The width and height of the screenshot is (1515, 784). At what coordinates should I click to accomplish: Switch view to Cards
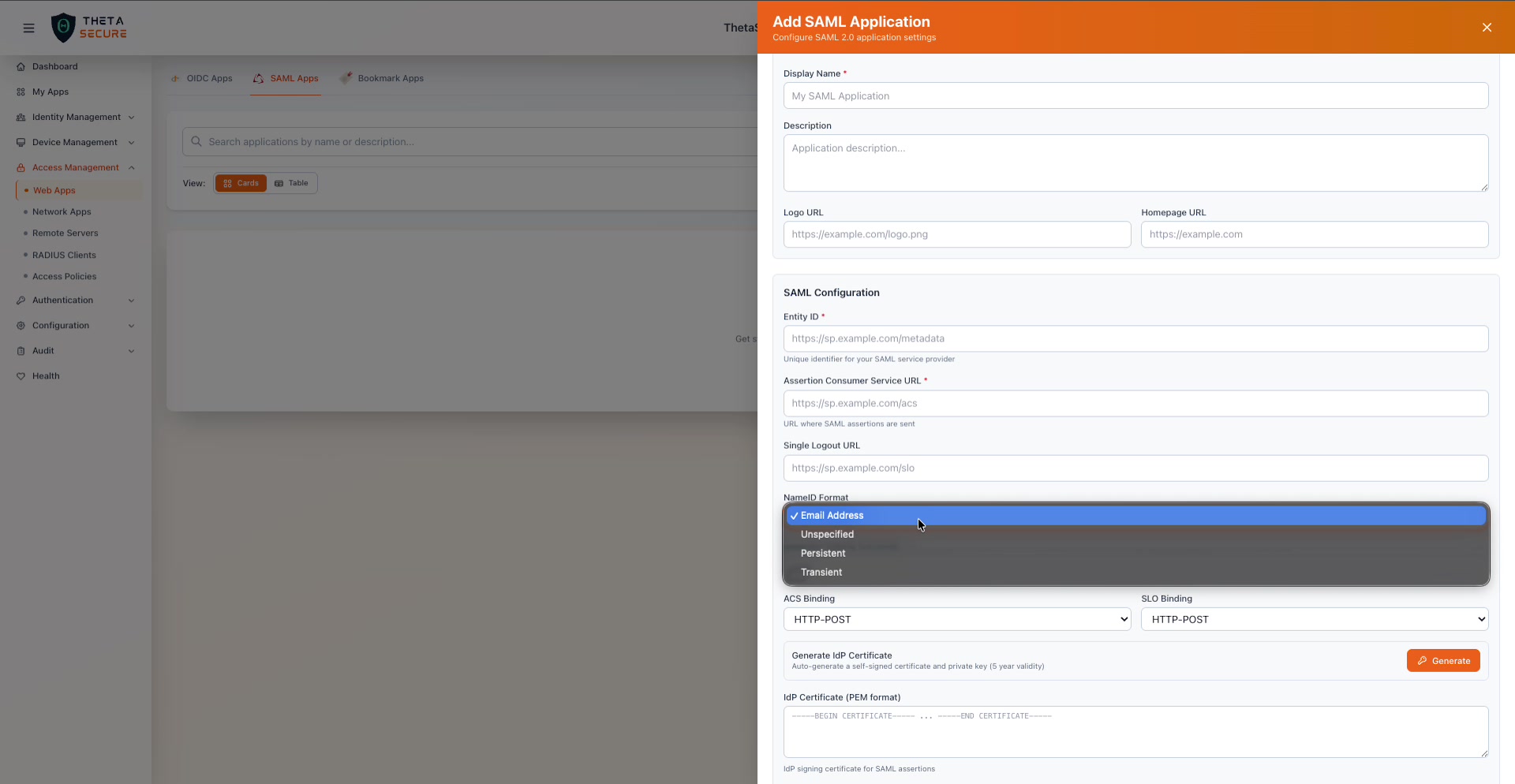tap(241, 183)
